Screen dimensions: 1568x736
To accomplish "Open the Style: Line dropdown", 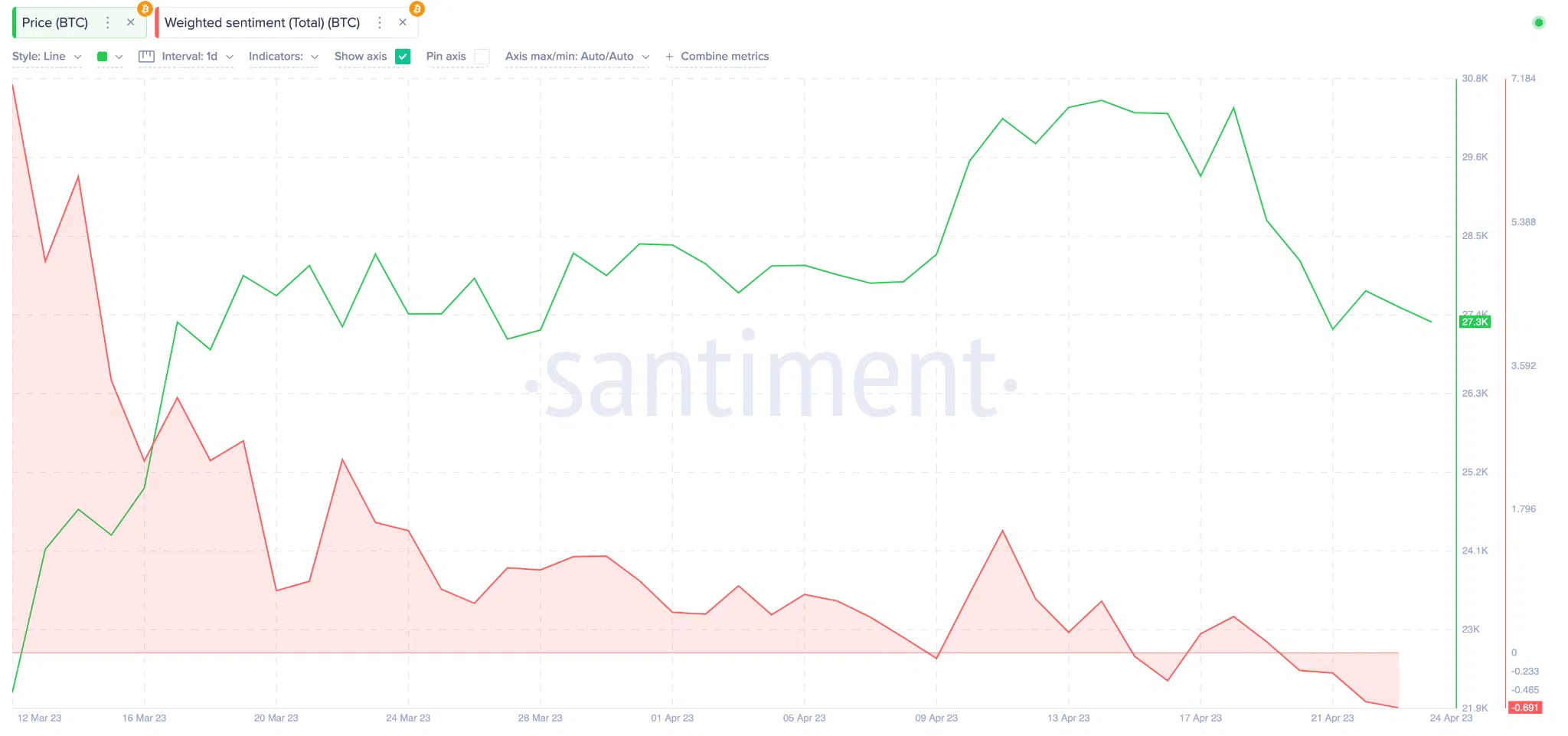I will 47,57.
